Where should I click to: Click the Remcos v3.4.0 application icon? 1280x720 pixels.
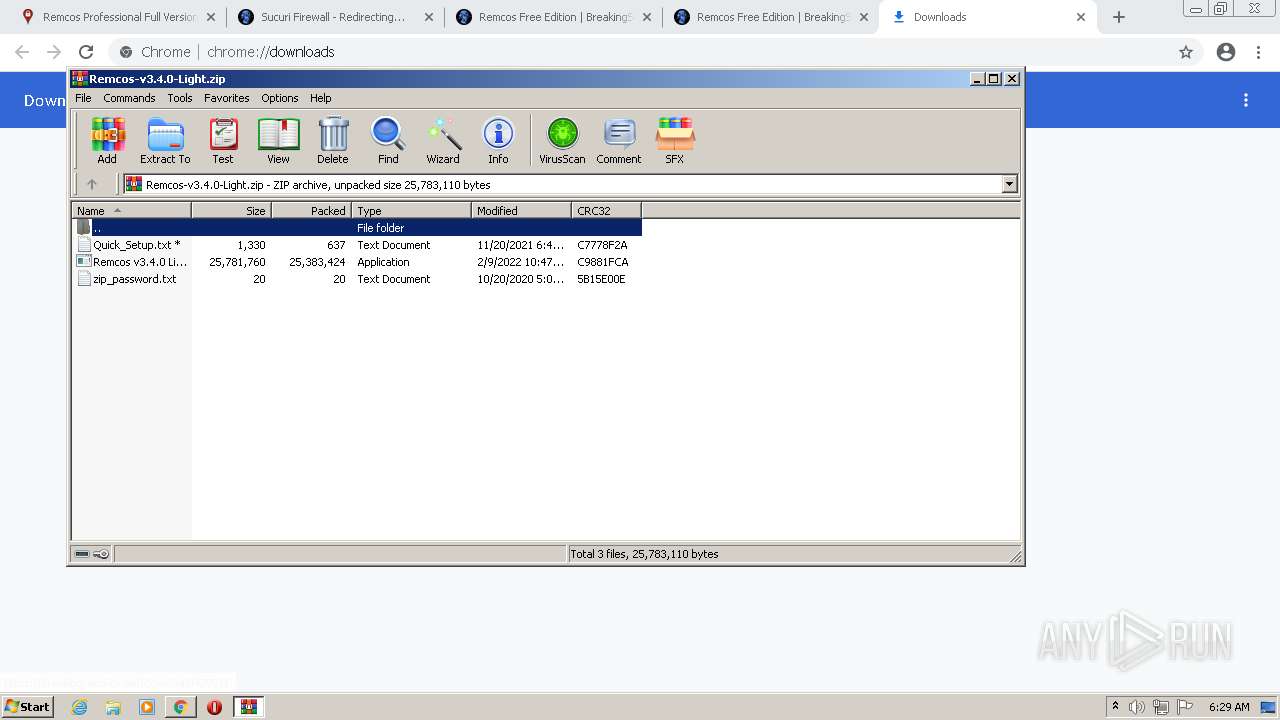(85, 262)
